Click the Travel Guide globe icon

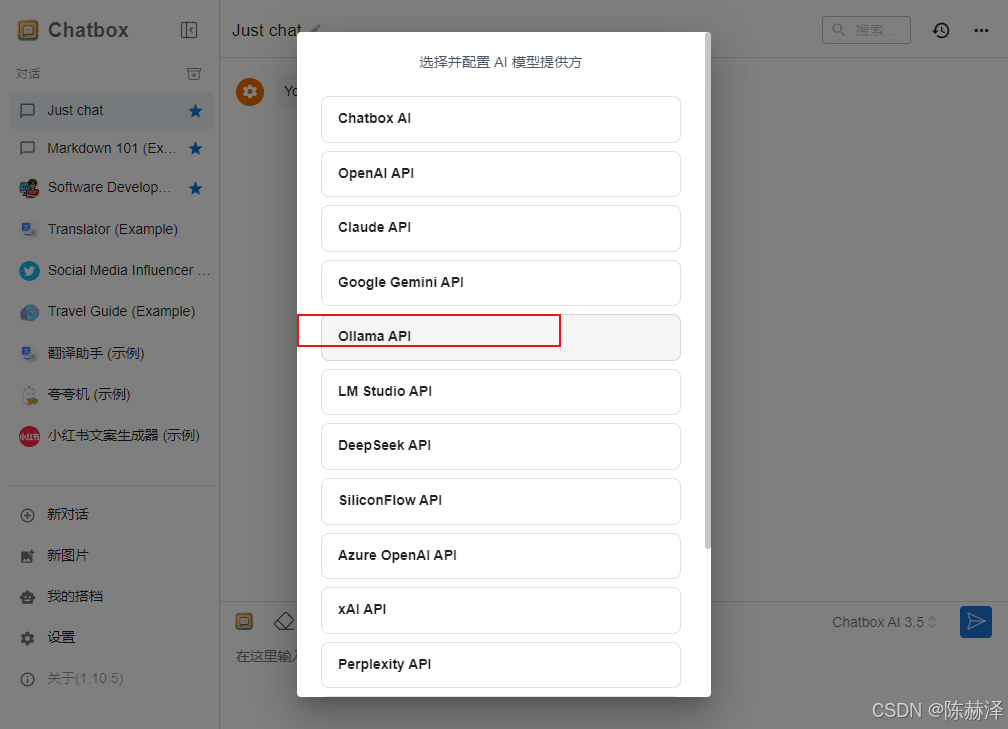point(29,312)
